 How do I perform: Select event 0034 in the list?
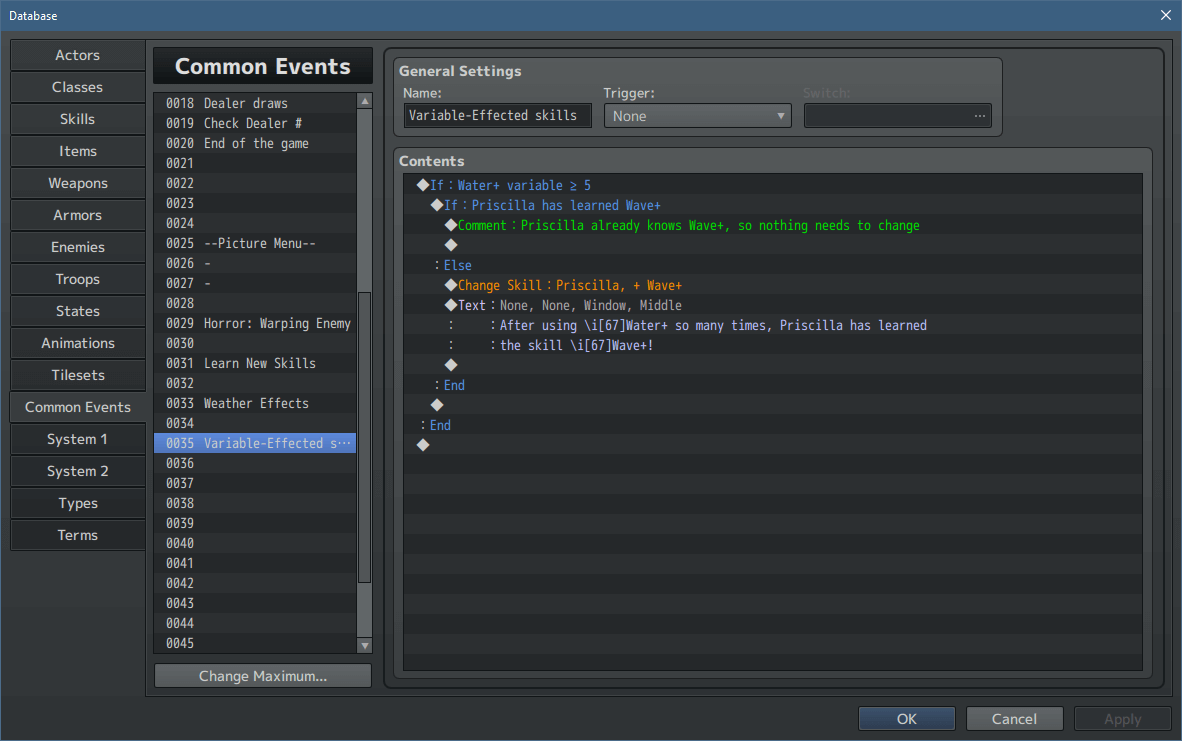255,424
